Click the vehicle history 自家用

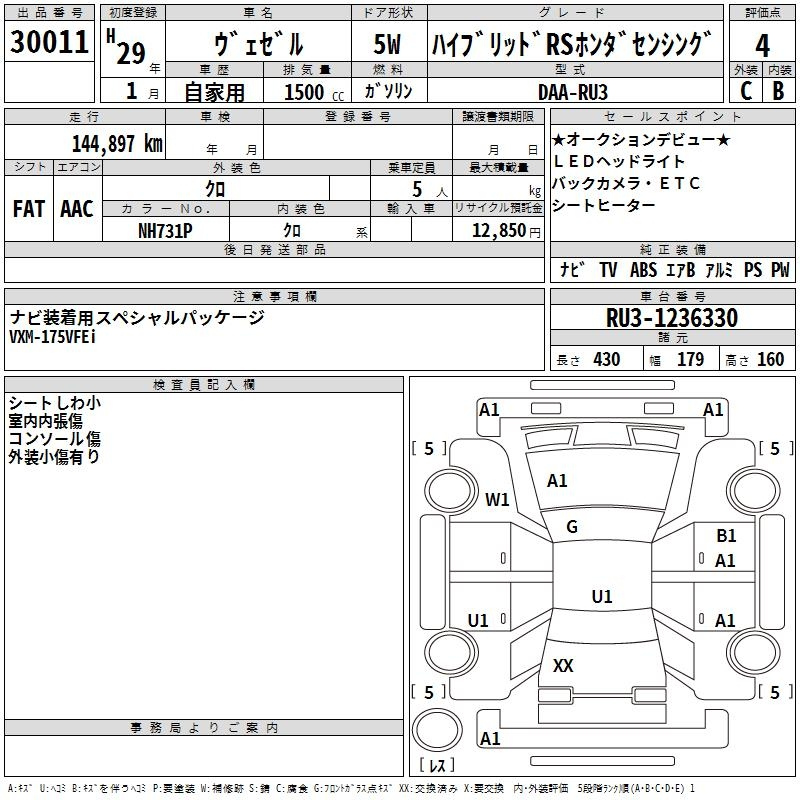214,92
